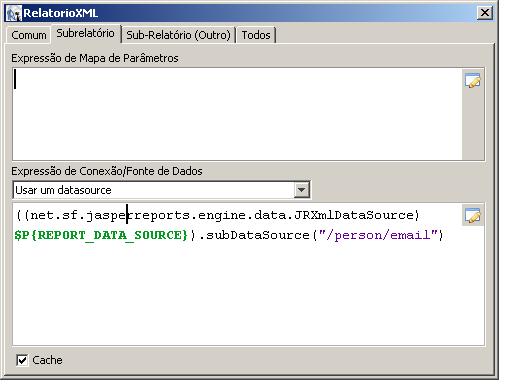Click the $P{REPORT_DATA_SOURCE} parameter text
This screenshot has height=384, width=512.
(101, 235)
